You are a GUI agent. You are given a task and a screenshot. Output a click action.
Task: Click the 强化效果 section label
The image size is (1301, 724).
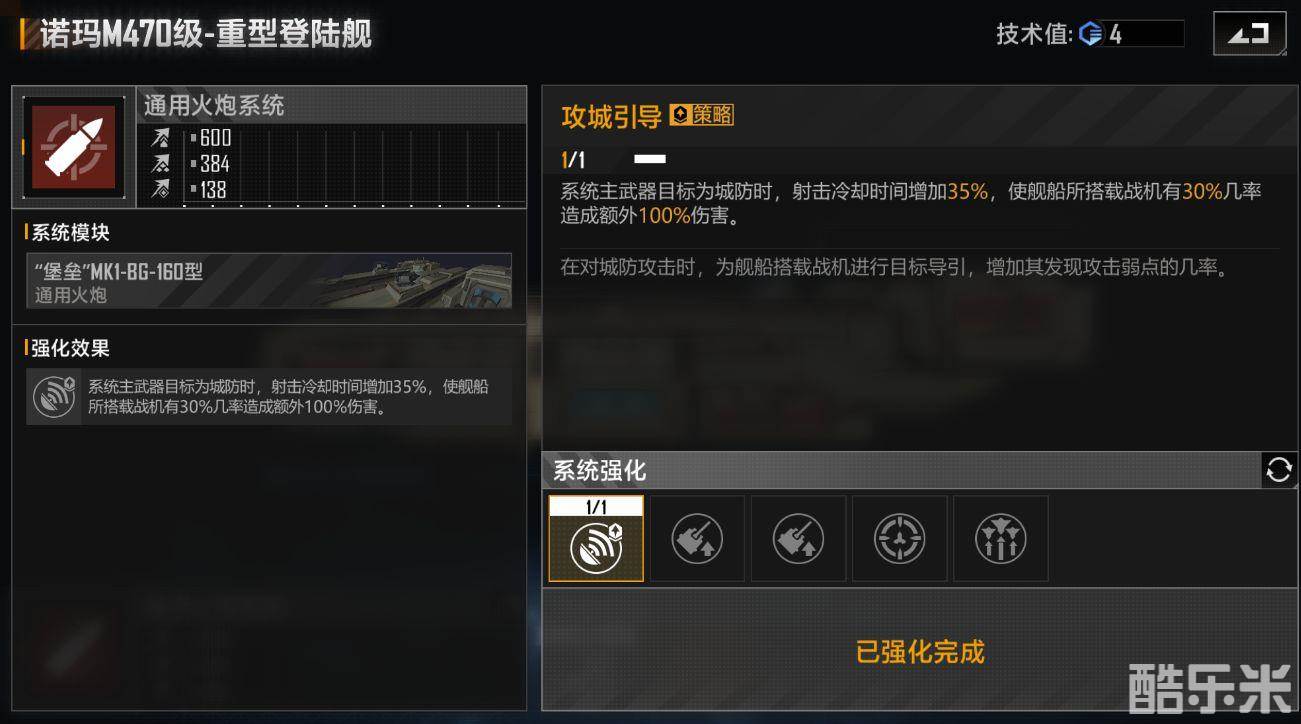(x=70, y=349)
